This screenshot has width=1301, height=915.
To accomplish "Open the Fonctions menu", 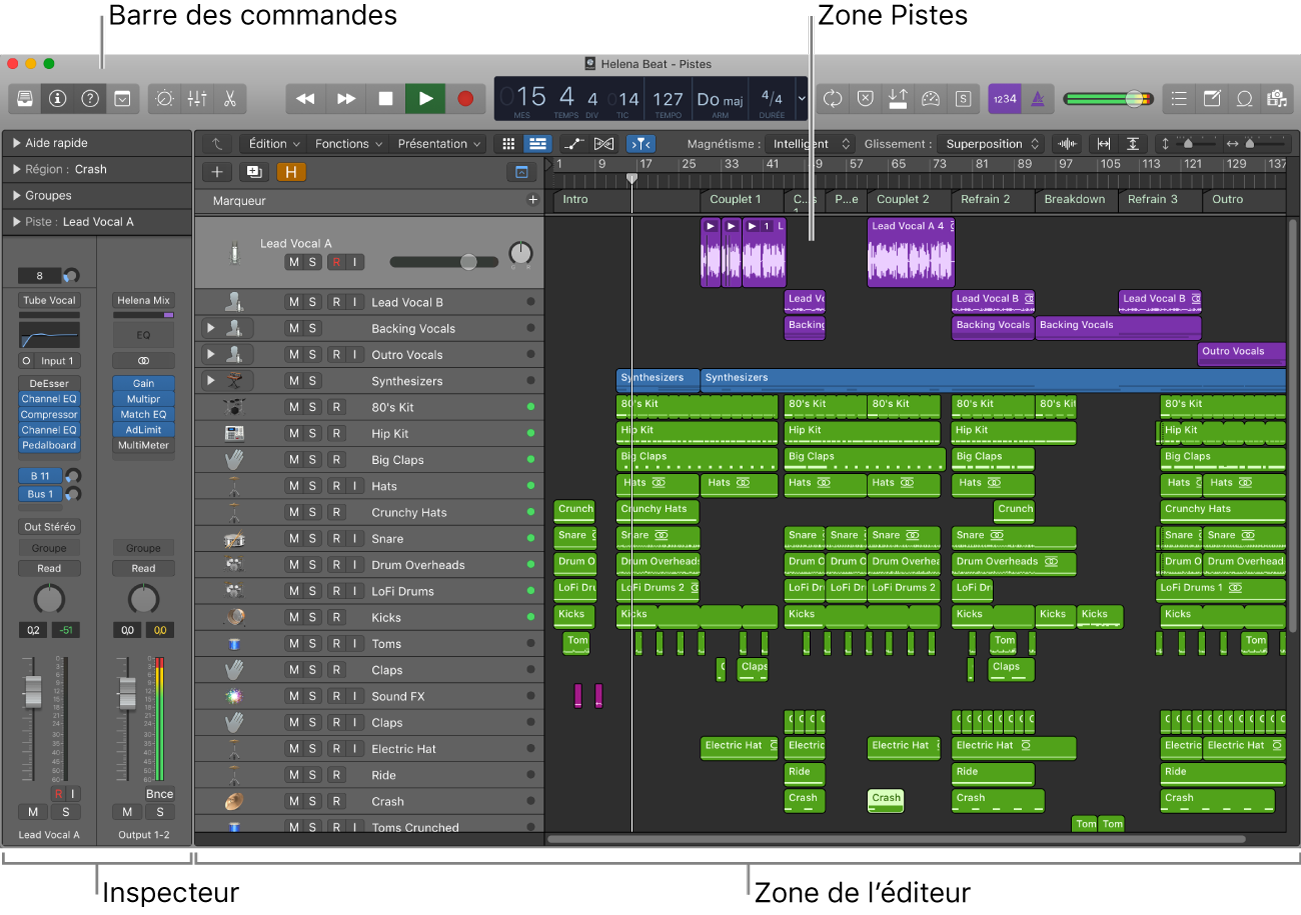I will click(x=347, y=143).
